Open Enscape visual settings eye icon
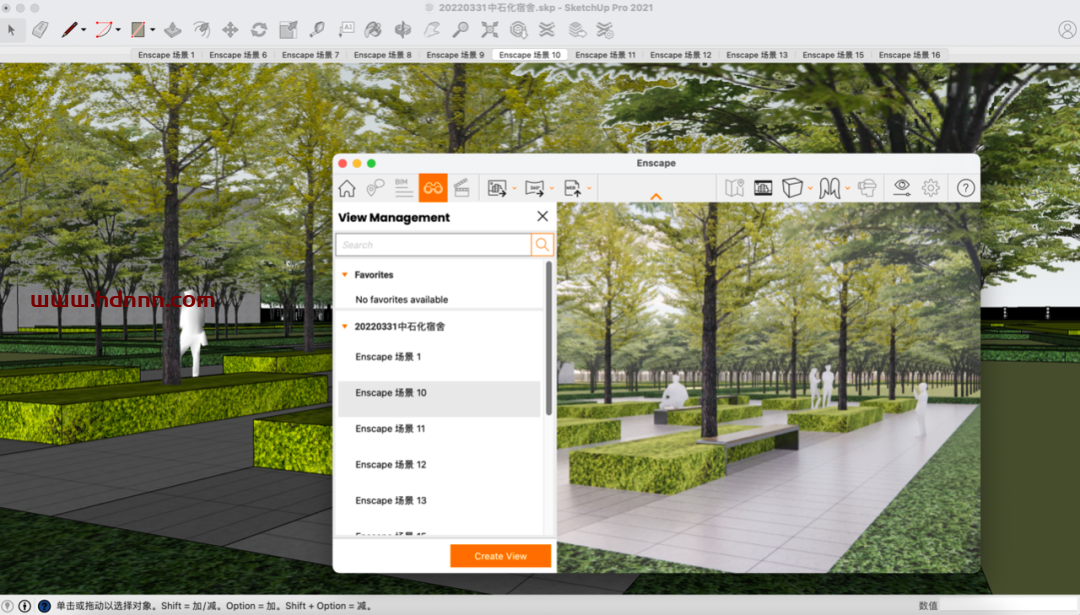The height and width of the screenshot is (615, 1080). [x=902, y=187]
